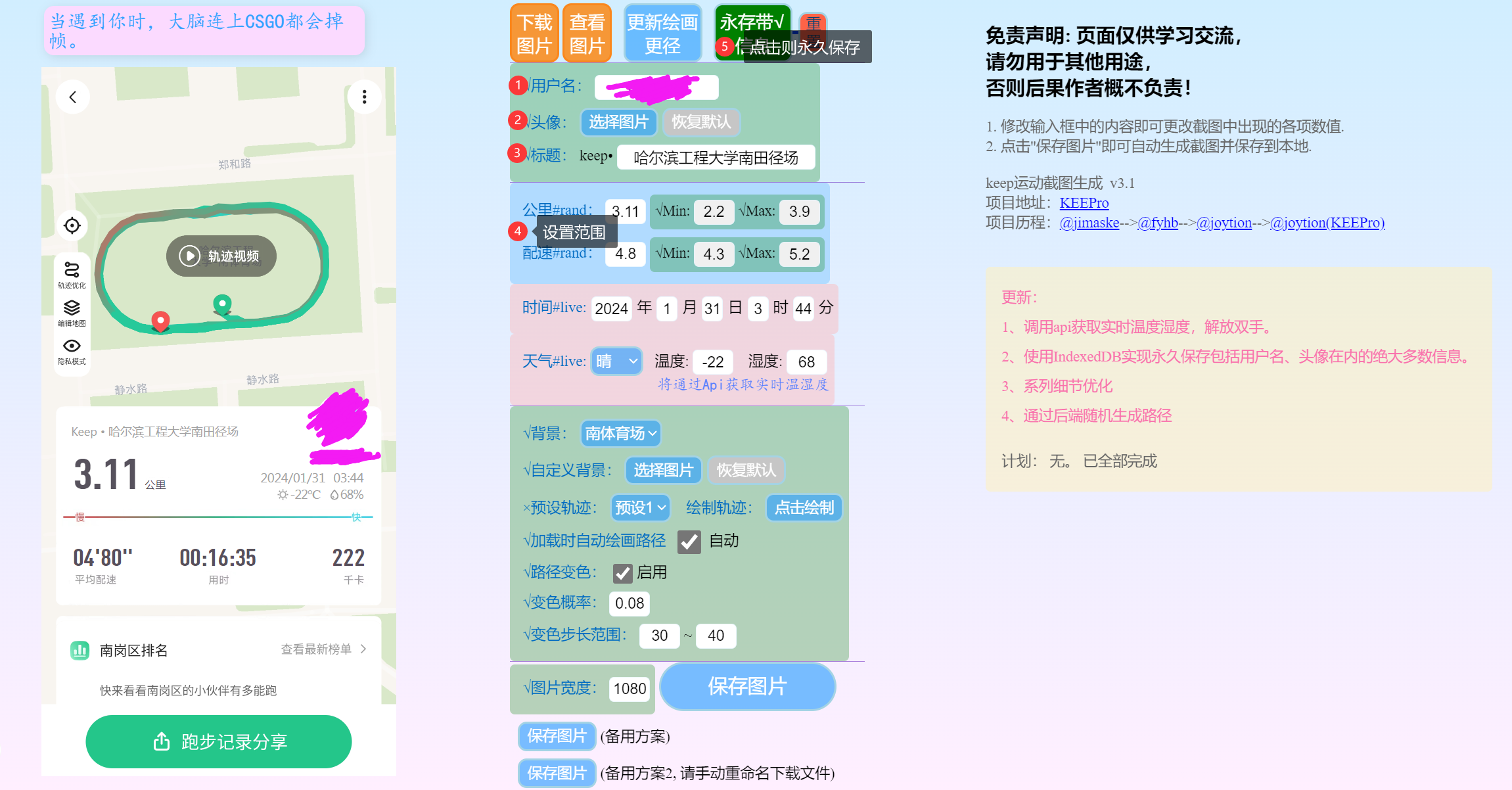Screen dimensions: 1512x790
Task: Click the slow-fast pace gradient slider
Action: click(x=219, y=517)
